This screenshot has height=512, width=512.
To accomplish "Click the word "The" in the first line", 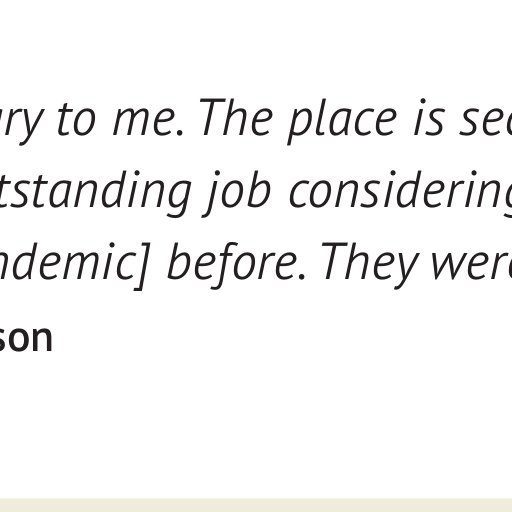I will [x=237, y=118].
